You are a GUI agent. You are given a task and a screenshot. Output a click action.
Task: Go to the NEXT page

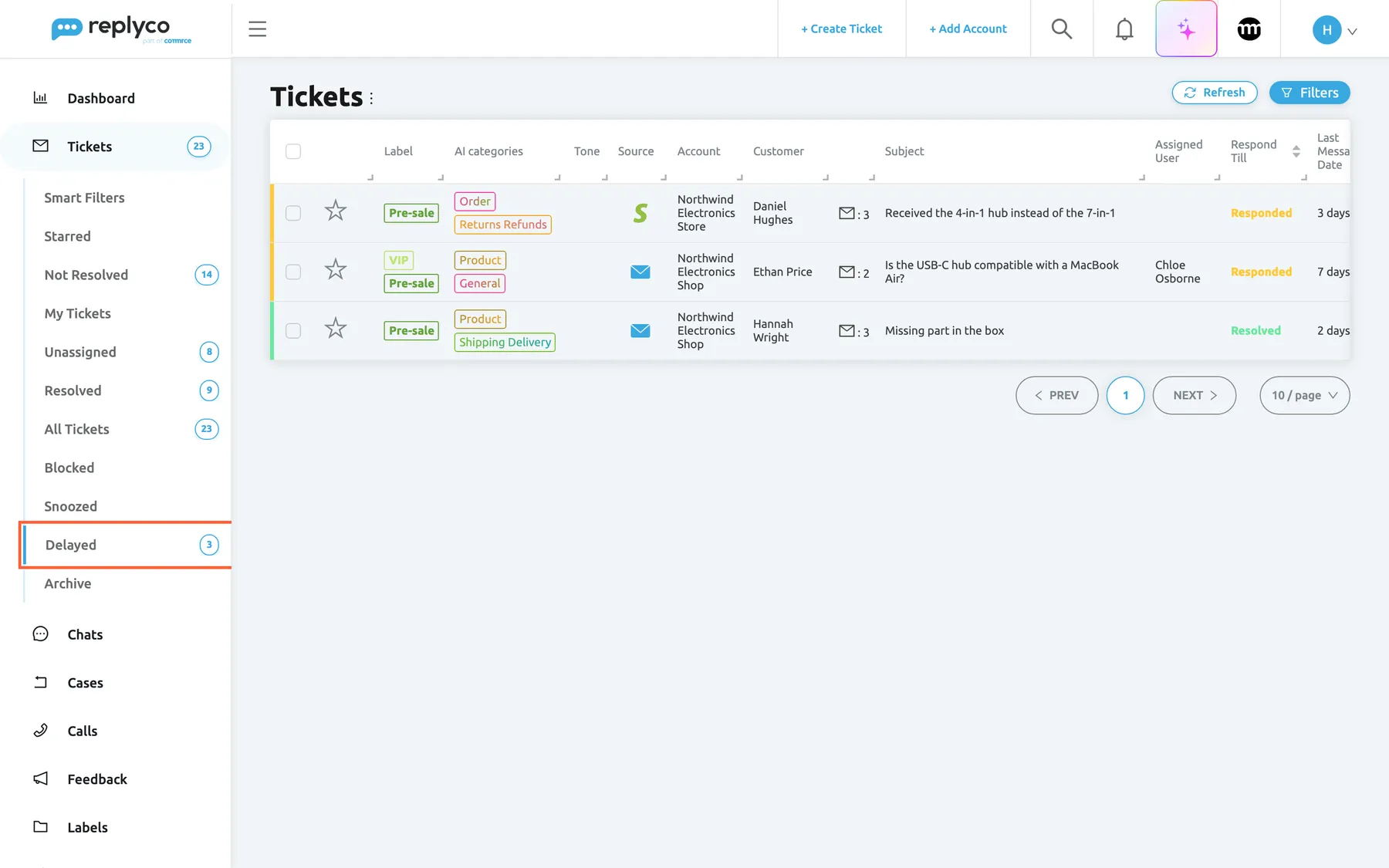point(1194,395)
